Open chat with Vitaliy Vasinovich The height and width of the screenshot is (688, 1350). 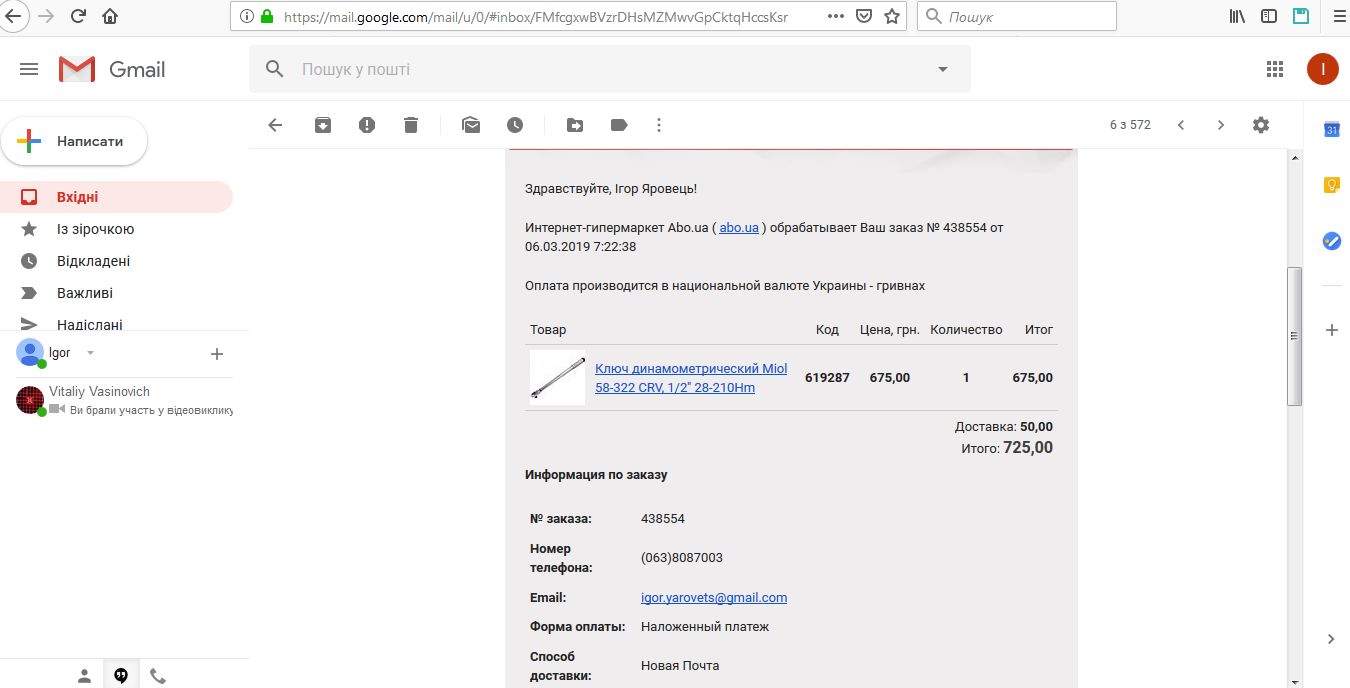click(x=124, y=400)
